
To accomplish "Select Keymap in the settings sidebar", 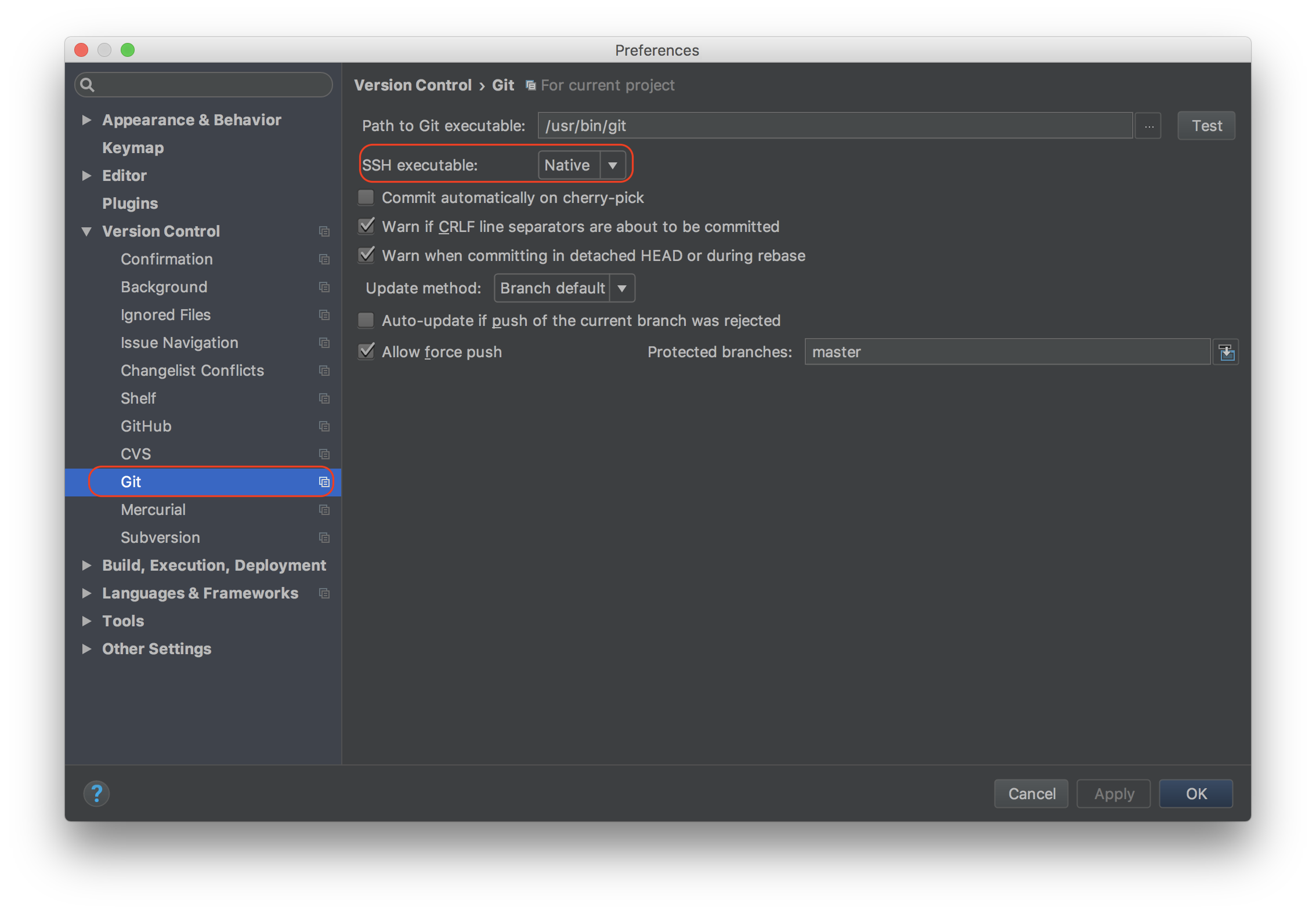I will [x=132, y=147].
